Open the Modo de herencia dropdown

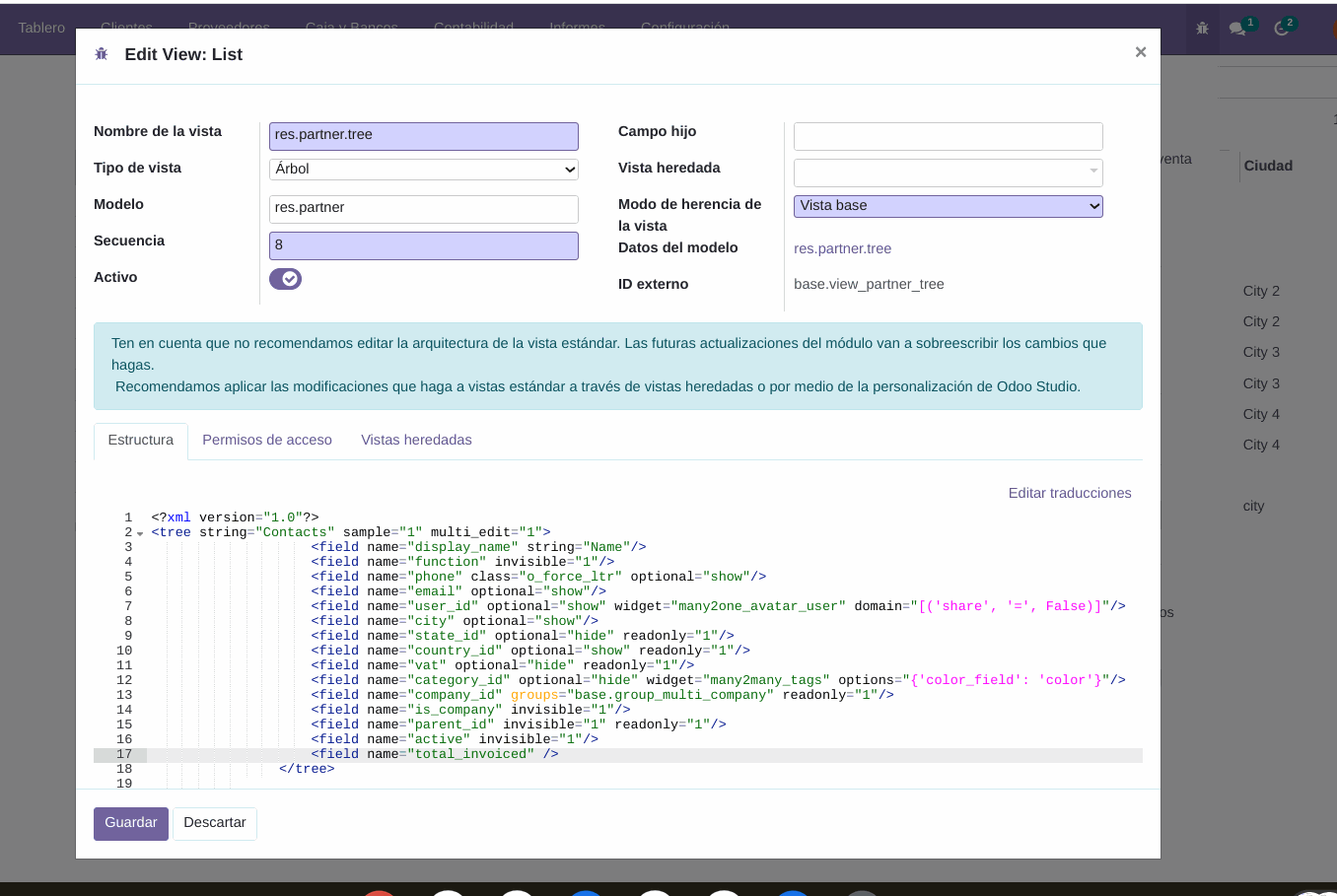click(949, 206)
